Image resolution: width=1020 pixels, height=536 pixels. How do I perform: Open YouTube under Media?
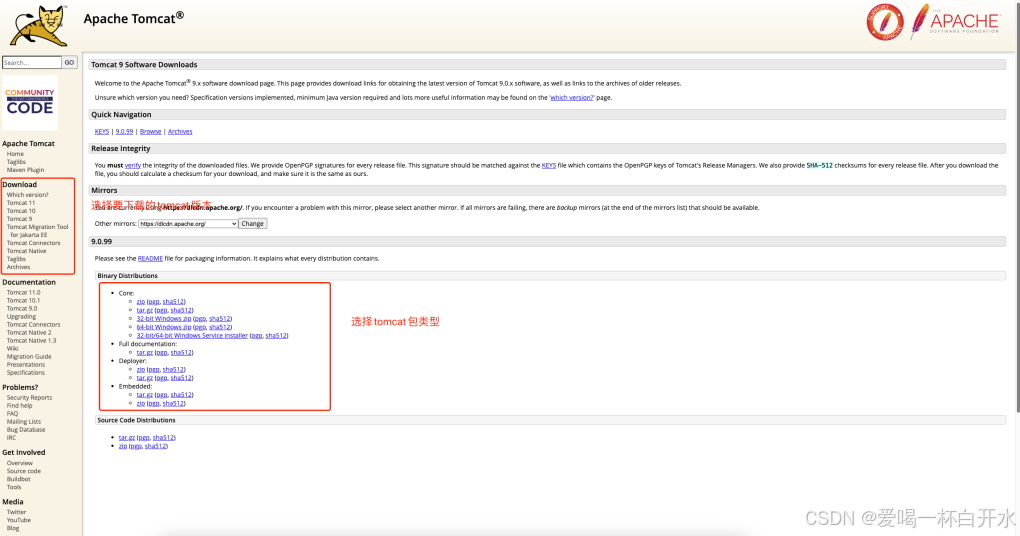pos(19,520)
